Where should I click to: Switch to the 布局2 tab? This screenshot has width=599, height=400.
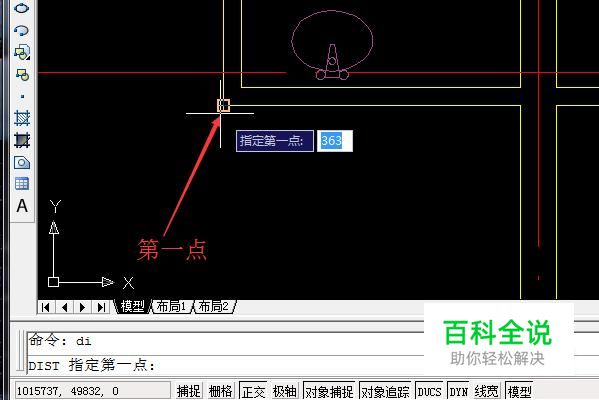[x=214, y=306]
